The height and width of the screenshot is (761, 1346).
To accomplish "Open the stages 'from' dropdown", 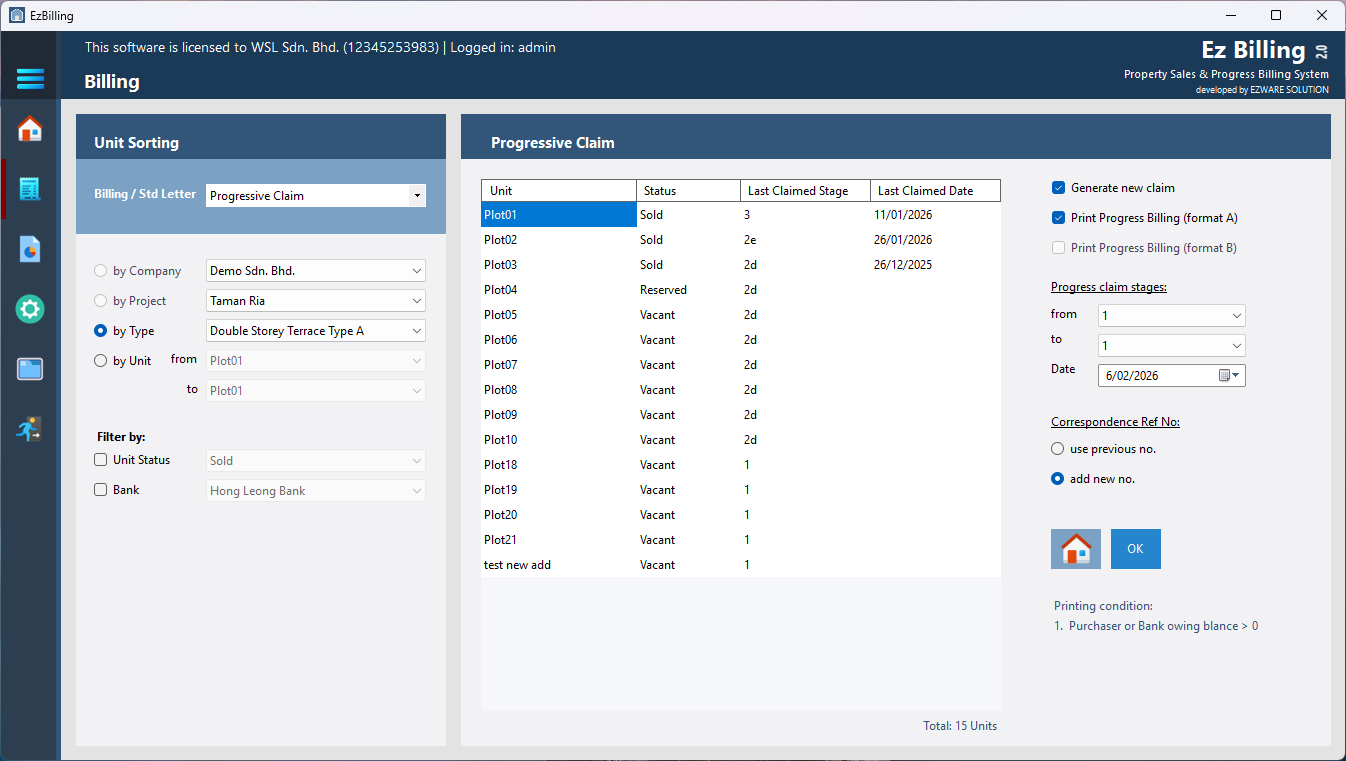I will coord(1172,316).
